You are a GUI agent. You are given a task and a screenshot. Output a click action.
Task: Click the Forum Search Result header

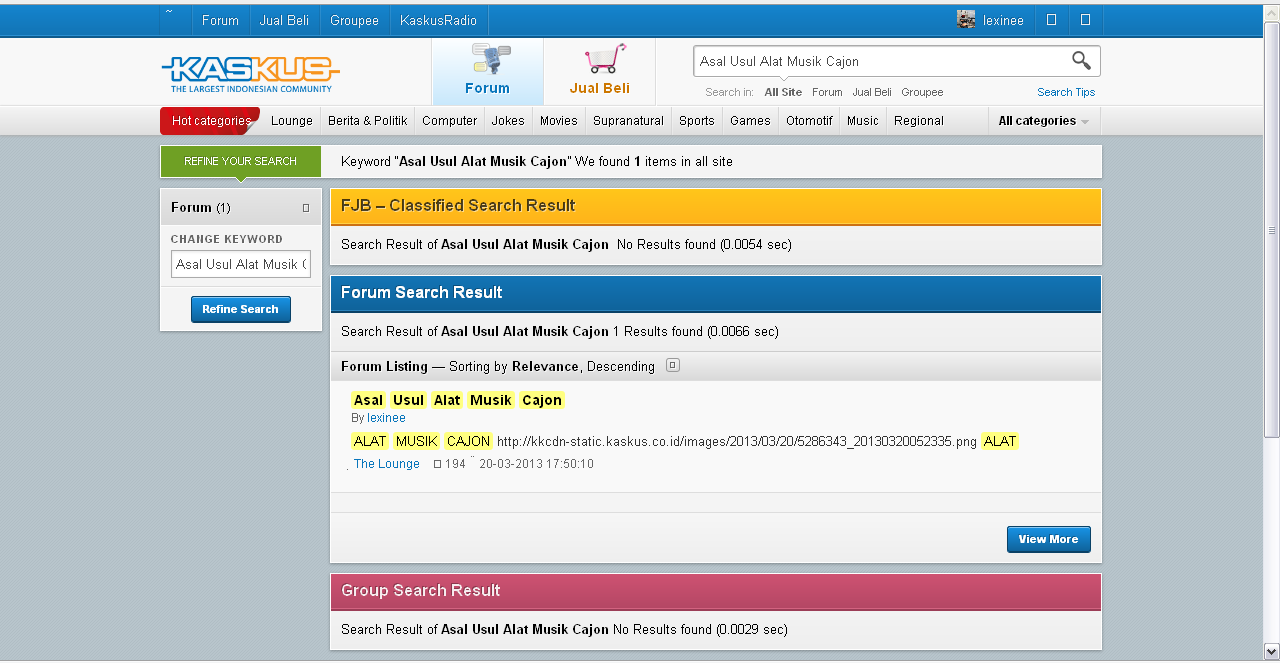pyautogui.click(x=716, y=294)
